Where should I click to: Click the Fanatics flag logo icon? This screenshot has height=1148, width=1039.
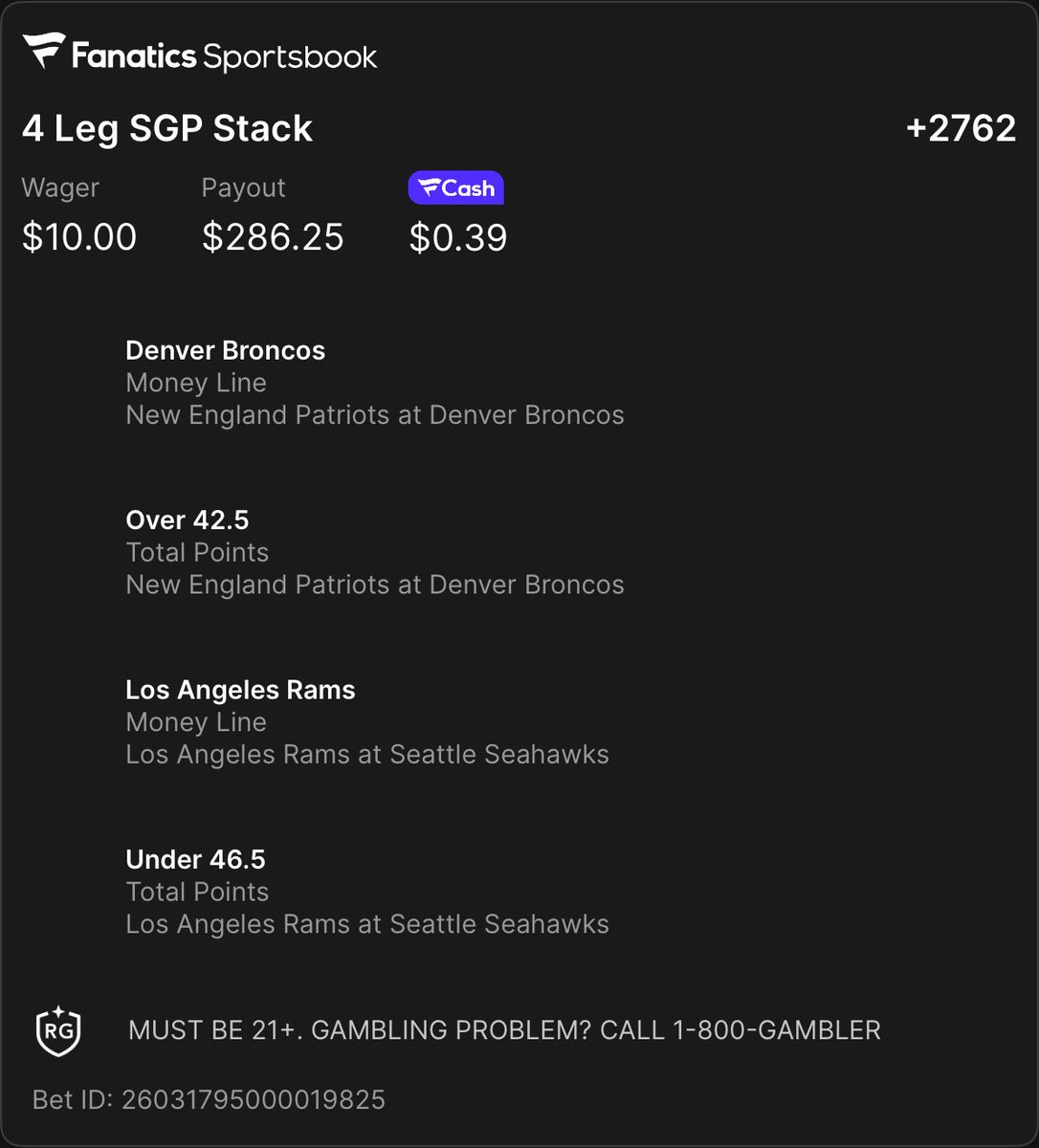pos(44,52)
